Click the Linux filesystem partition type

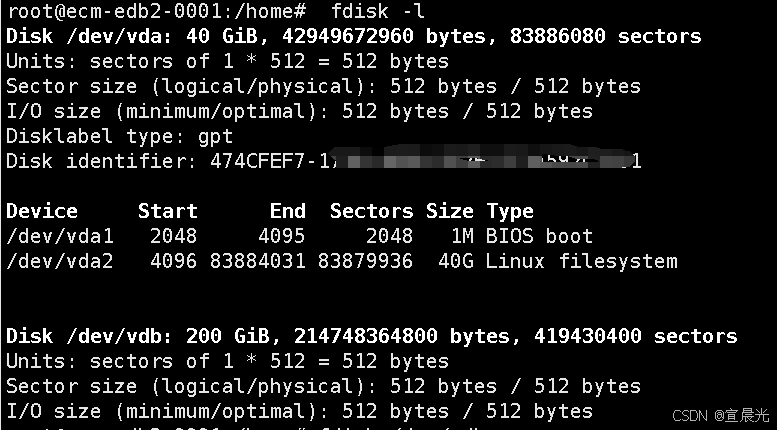click(582, 262)
